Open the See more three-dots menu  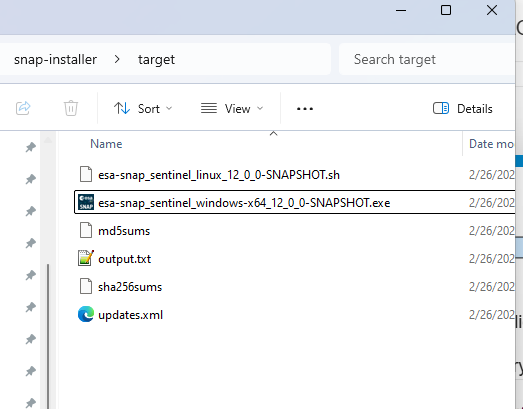[x=305, y=109]
